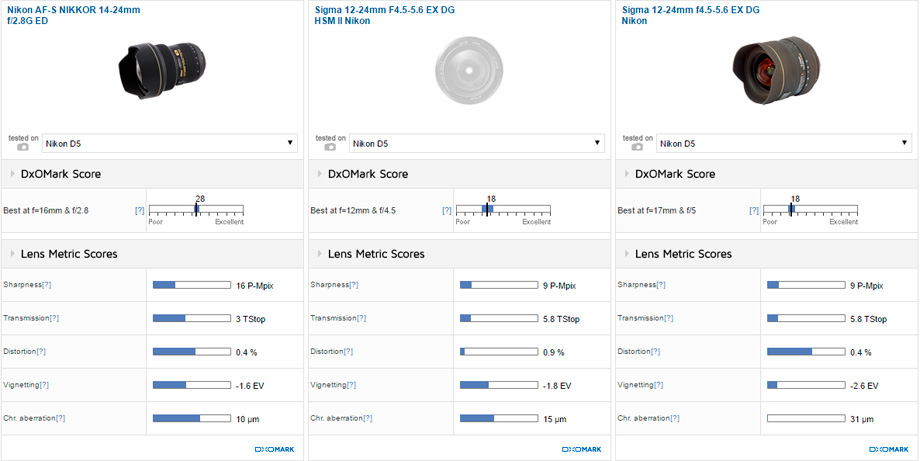Open Sharpness [?] help in Sigma HSM II card
The image size is (920, 461).
click(354, 285)
